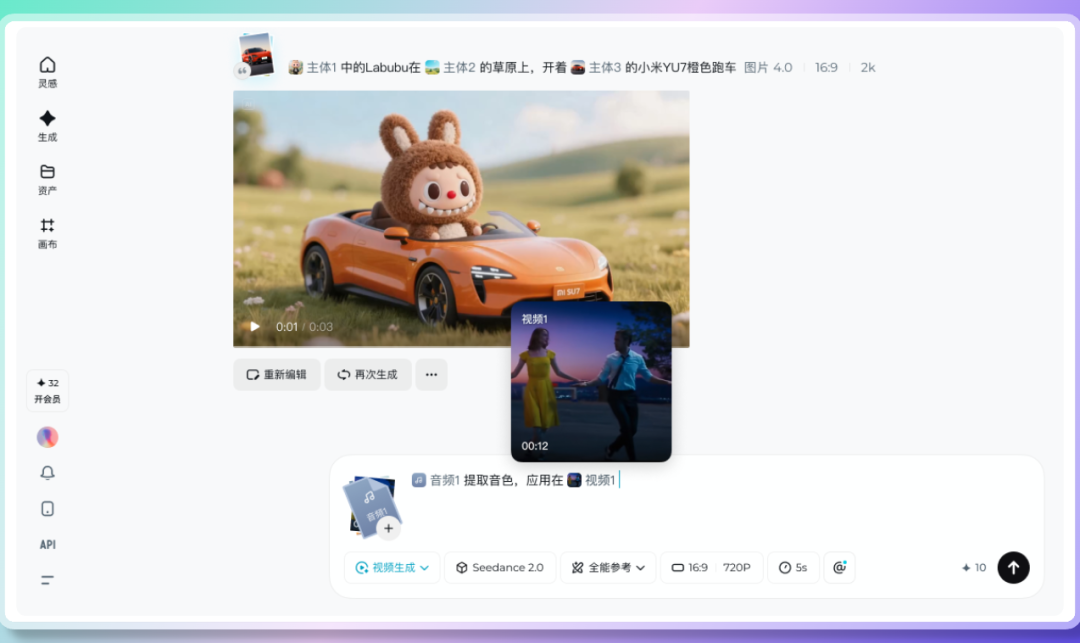Click the @ mention icon in toolbar
The image size is (1080, 643).
[x=839, y=567]
